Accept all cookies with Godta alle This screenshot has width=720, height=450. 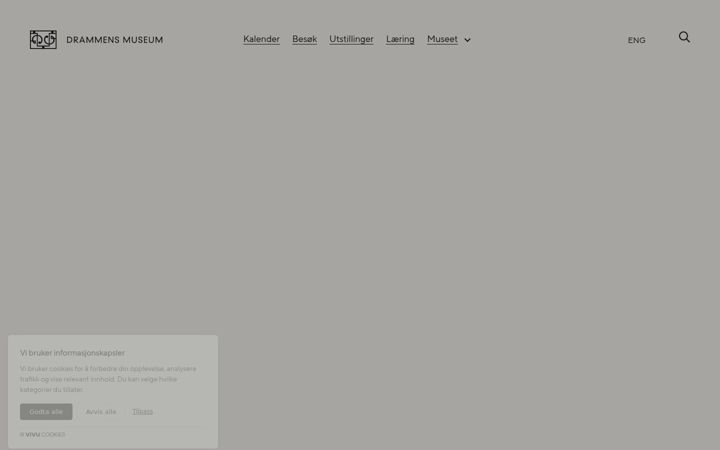point(46,411)
